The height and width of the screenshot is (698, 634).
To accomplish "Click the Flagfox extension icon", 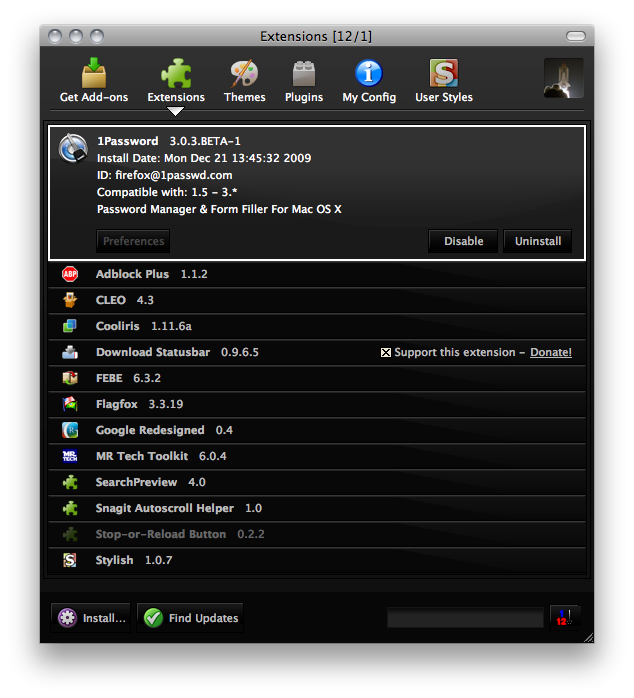I will (x=70, y=404).
